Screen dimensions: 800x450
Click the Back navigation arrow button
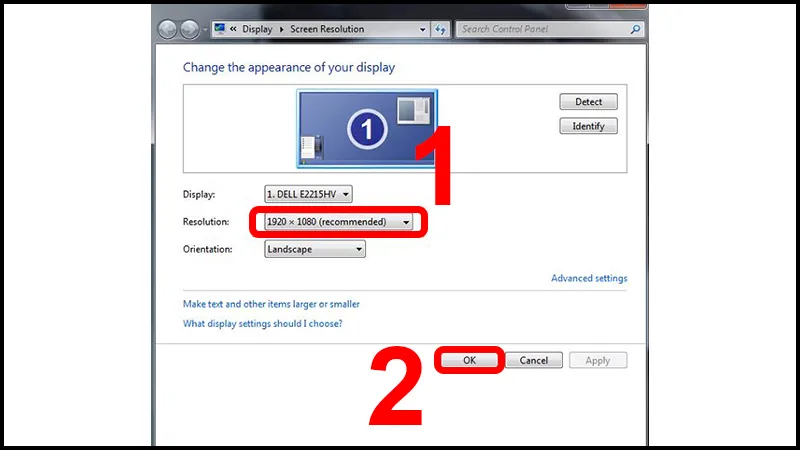(x=168, y=29)
